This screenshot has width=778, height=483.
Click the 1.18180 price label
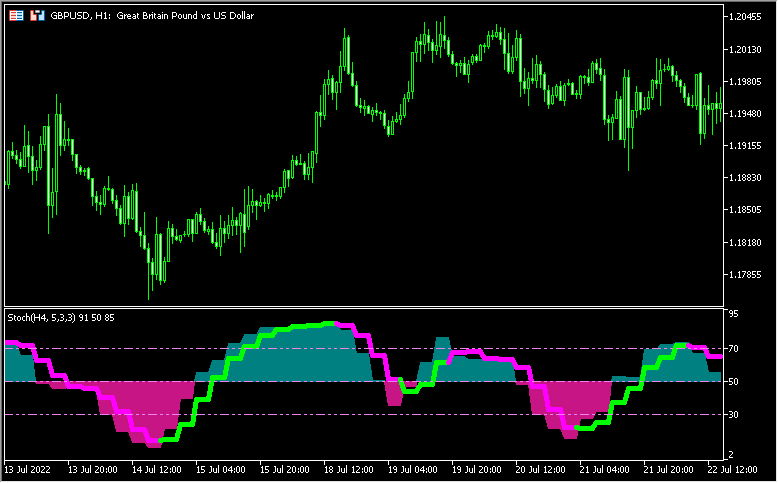pos(745,242)
